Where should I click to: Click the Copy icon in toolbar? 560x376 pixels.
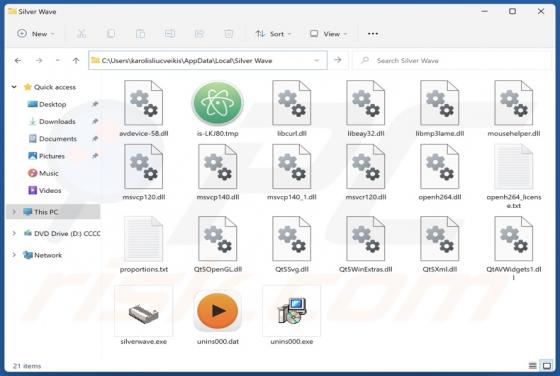[111, 34]
